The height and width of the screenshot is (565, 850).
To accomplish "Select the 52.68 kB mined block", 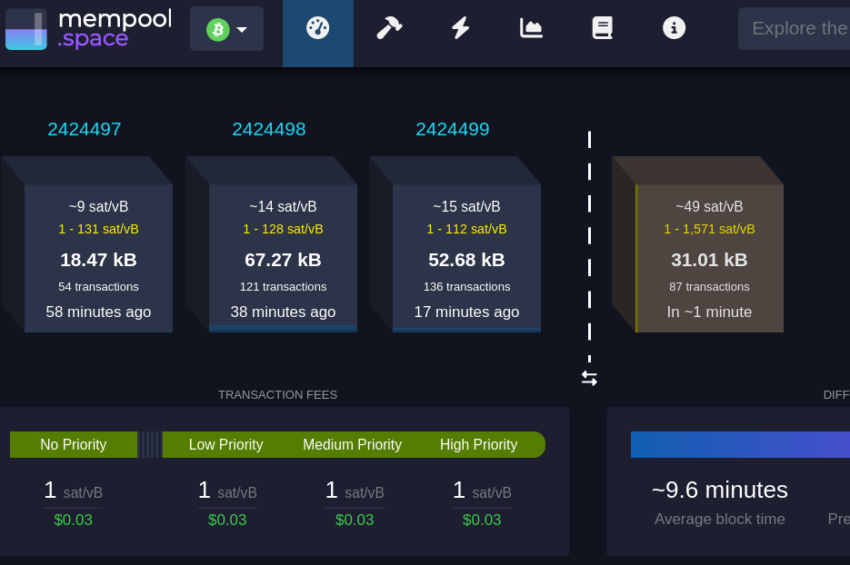I will pyautogui.click(x=466, y=258).
